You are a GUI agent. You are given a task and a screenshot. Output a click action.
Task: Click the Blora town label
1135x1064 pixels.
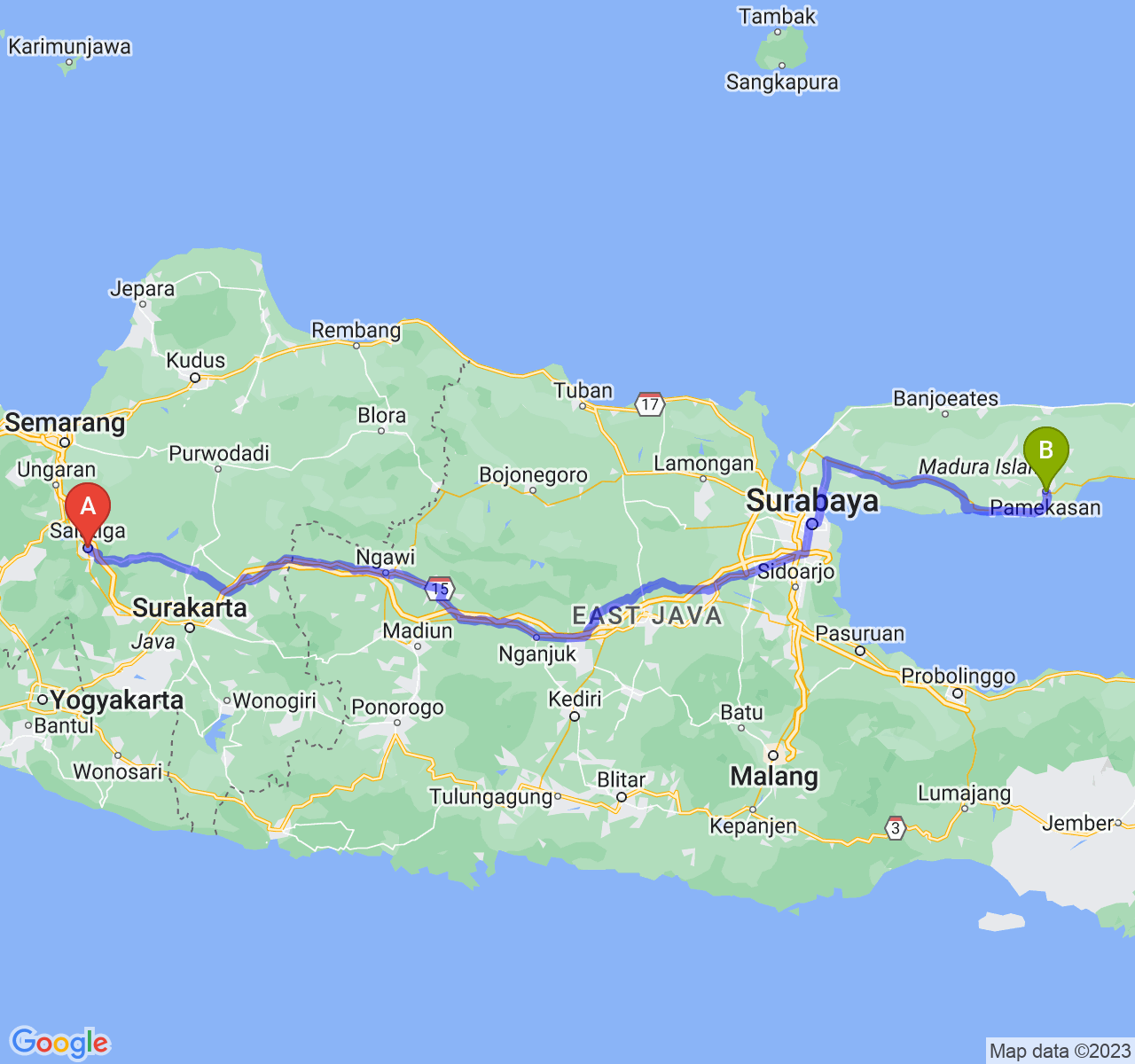coord(382,415)
